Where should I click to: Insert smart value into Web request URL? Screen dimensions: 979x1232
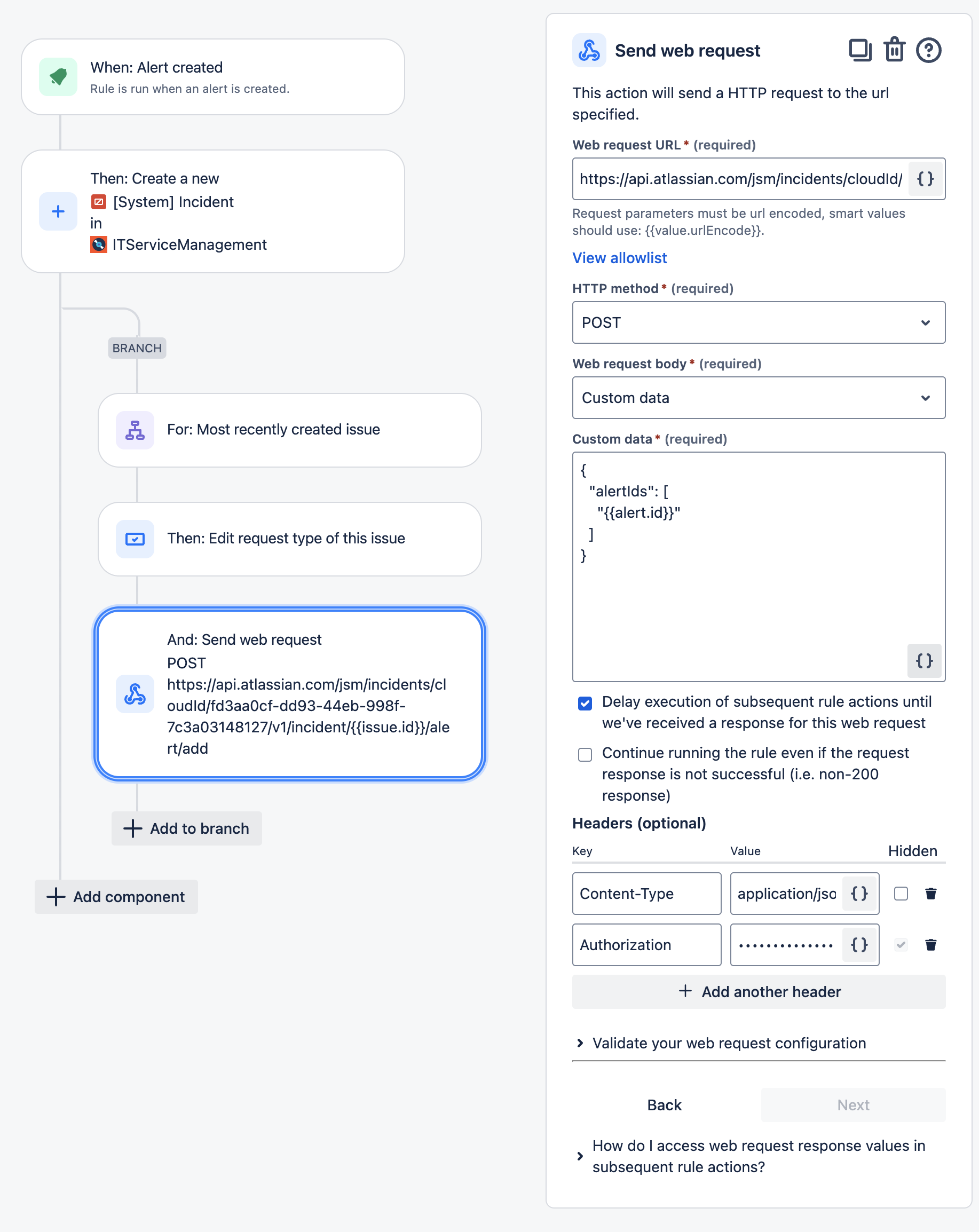click(925, 179)
